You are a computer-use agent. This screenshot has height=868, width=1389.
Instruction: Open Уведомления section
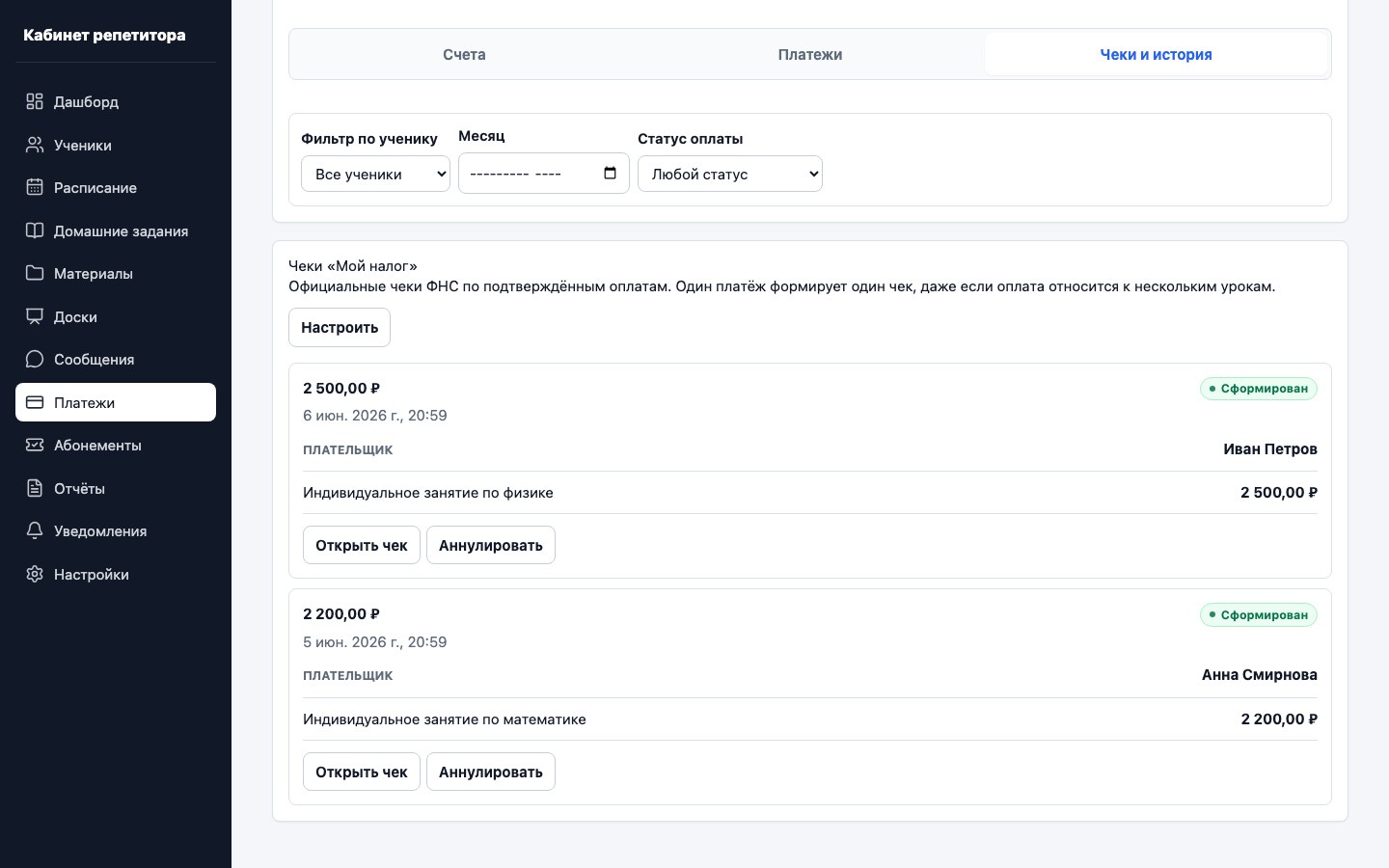[116, 530]
